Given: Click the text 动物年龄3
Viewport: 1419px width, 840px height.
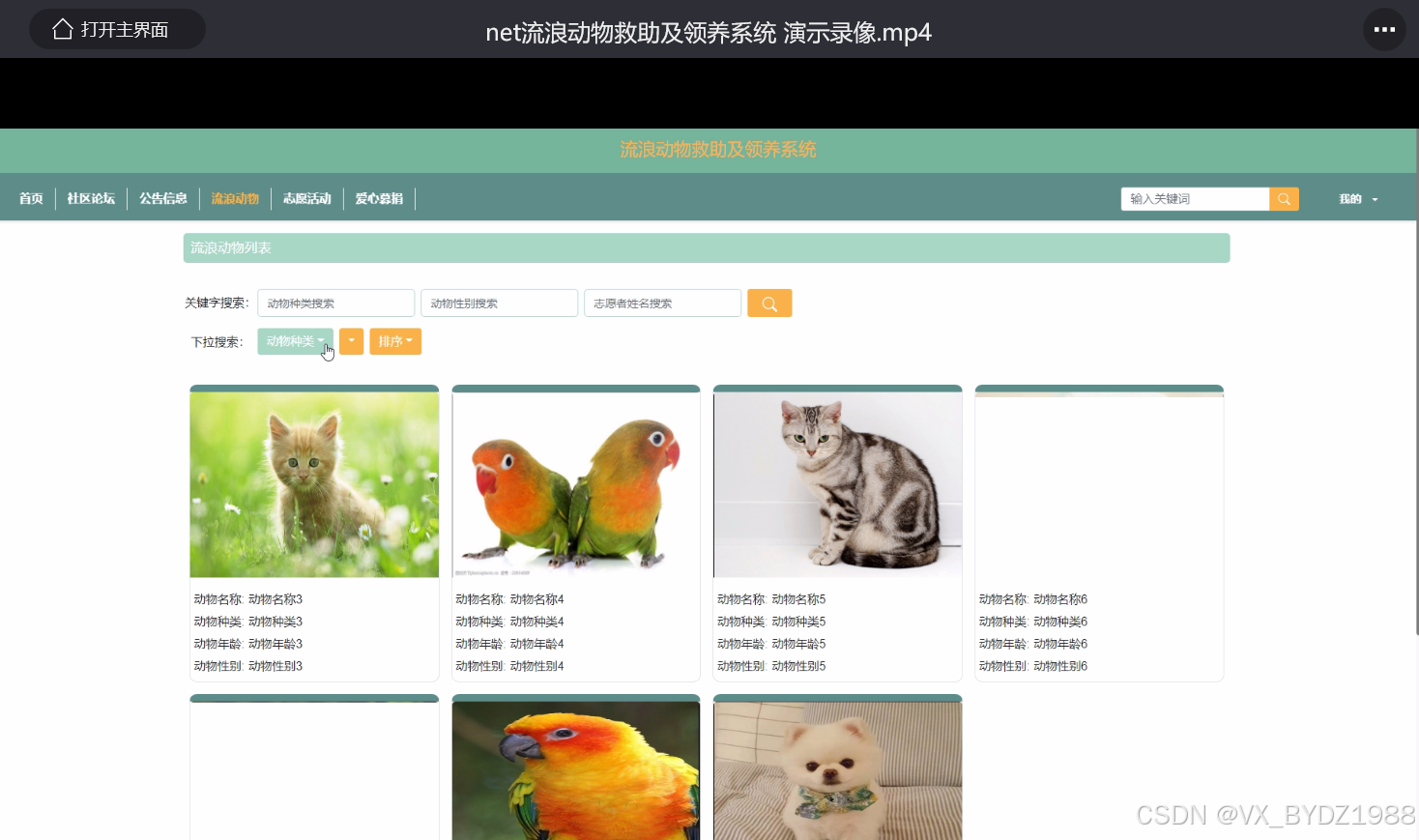Looking at the screenshot, I should (x=275, y=644).
